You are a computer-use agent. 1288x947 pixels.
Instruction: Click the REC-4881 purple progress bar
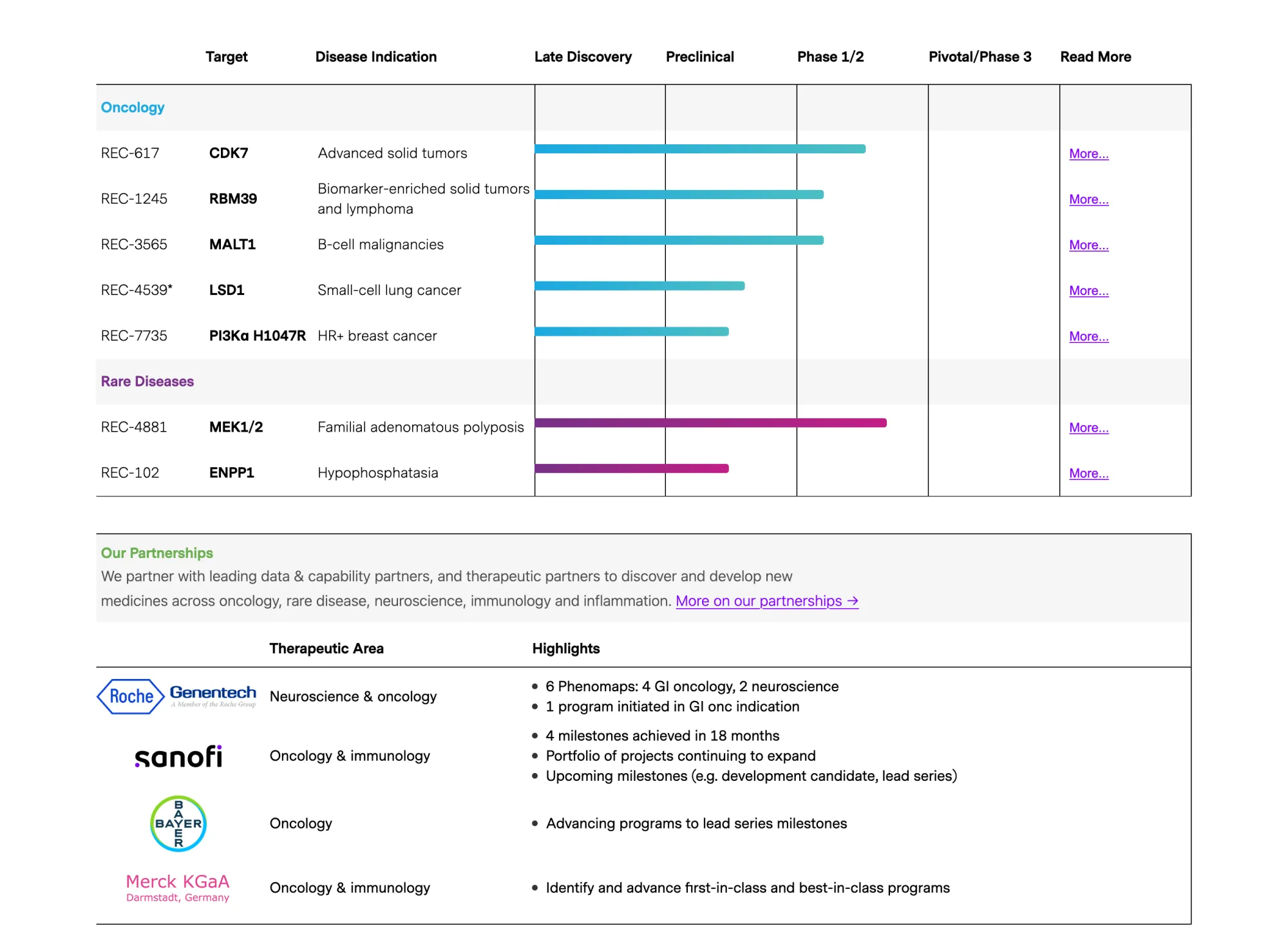pyautogui.click(x=710, y=423)
